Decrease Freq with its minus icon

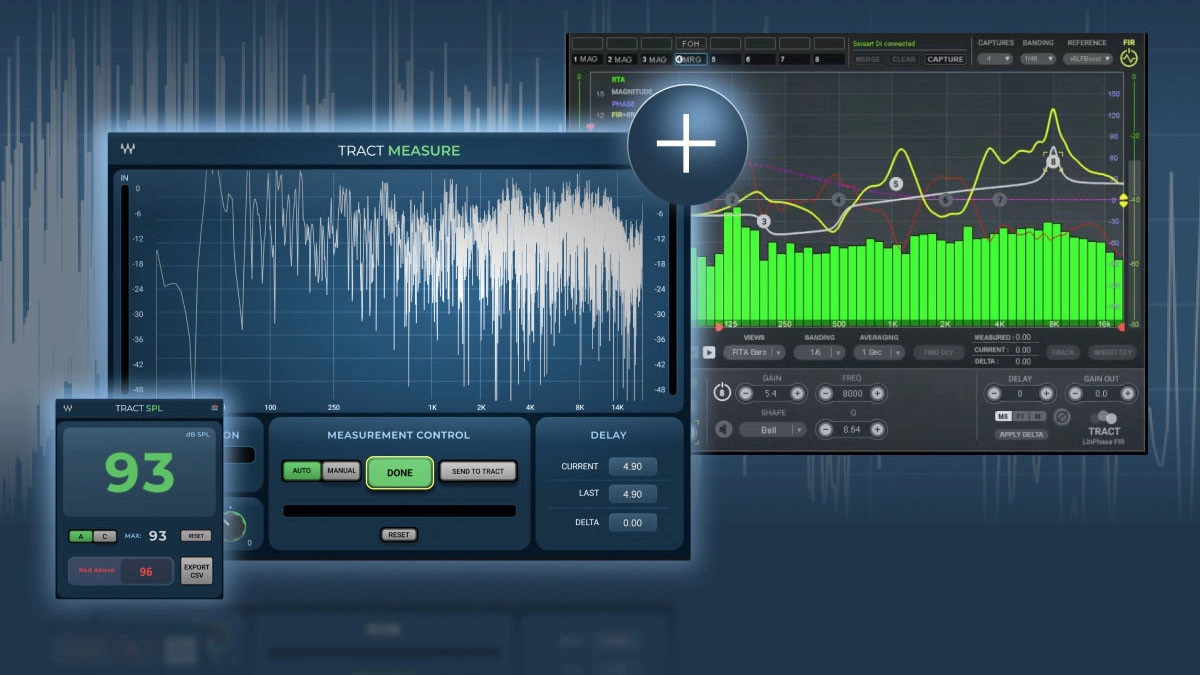pyautogui.click(x=826, y=394)
